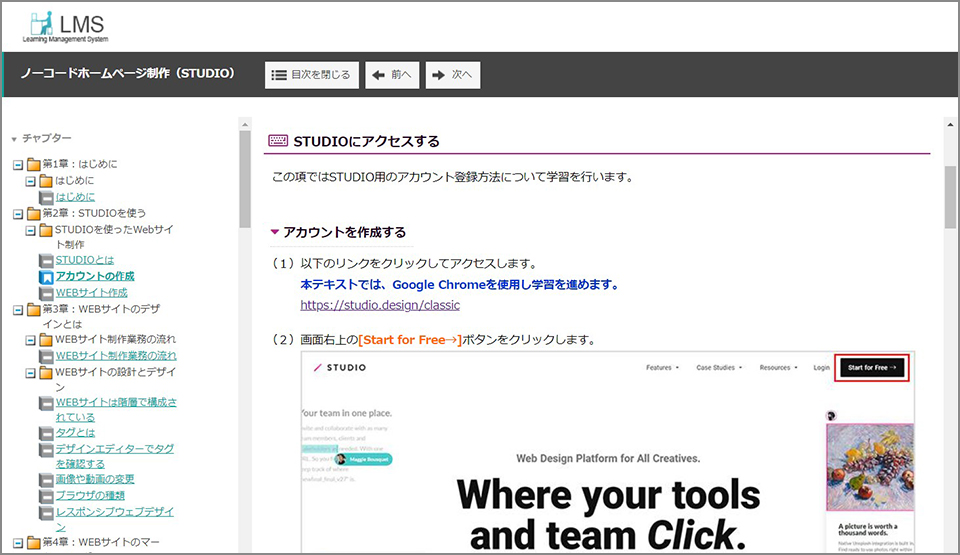Click the 第1章:はじめに chapter label
Viewport: 960px width, 555px height.
80,164
